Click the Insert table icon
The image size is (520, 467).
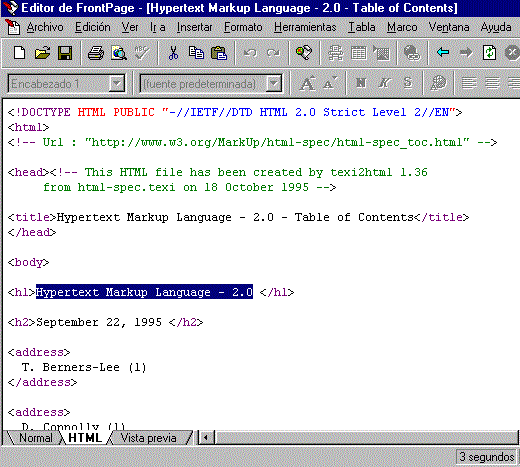(x=358, y=53)
